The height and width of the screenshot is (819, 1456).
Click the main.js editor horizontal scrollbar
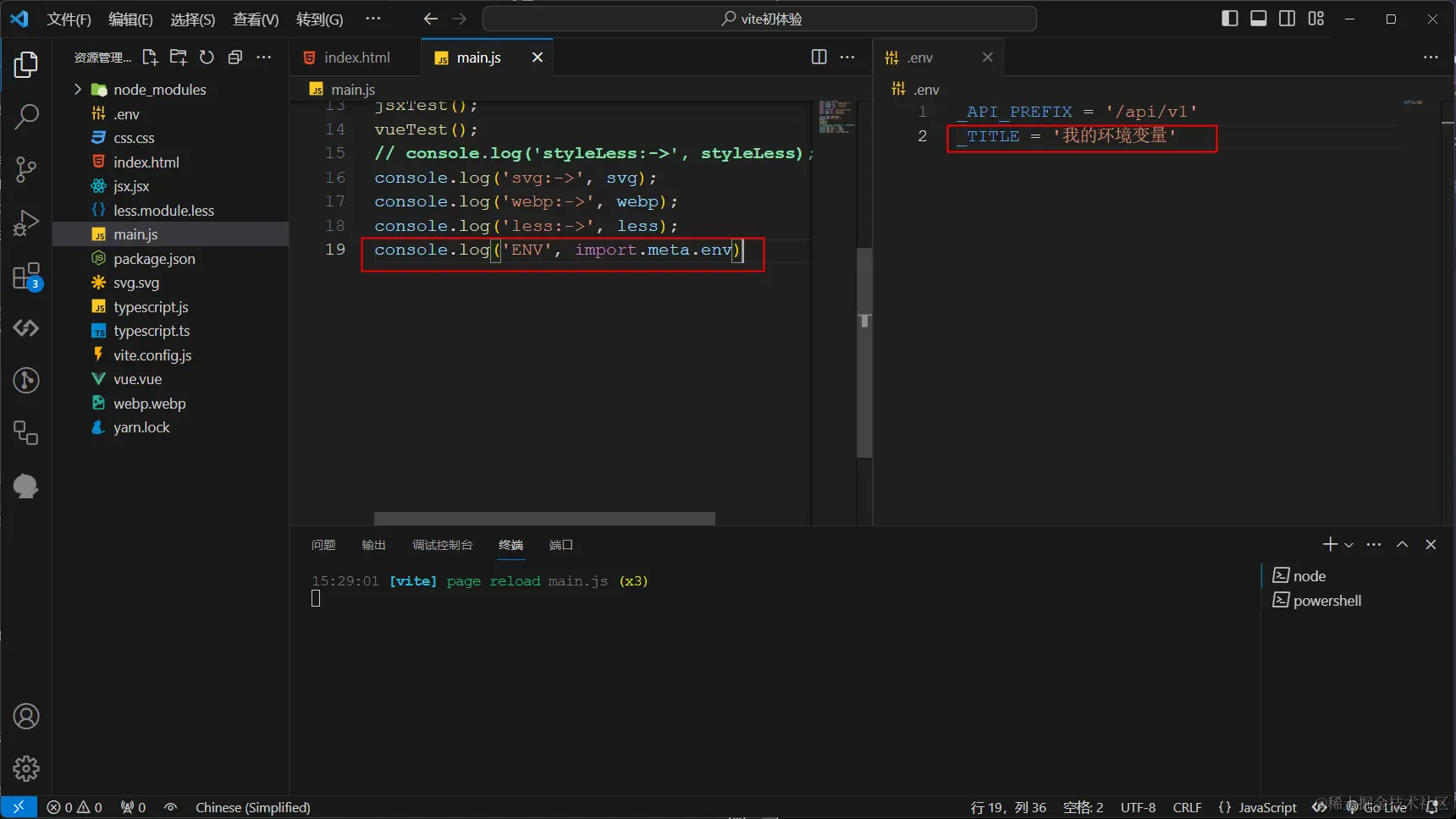[x=544, y=518]
